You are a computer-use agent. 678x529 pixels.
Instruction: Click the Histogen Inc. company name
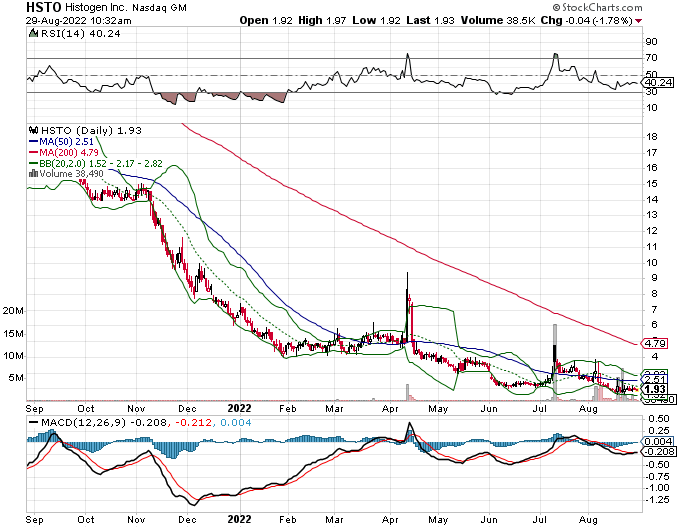tap(97, 7)
